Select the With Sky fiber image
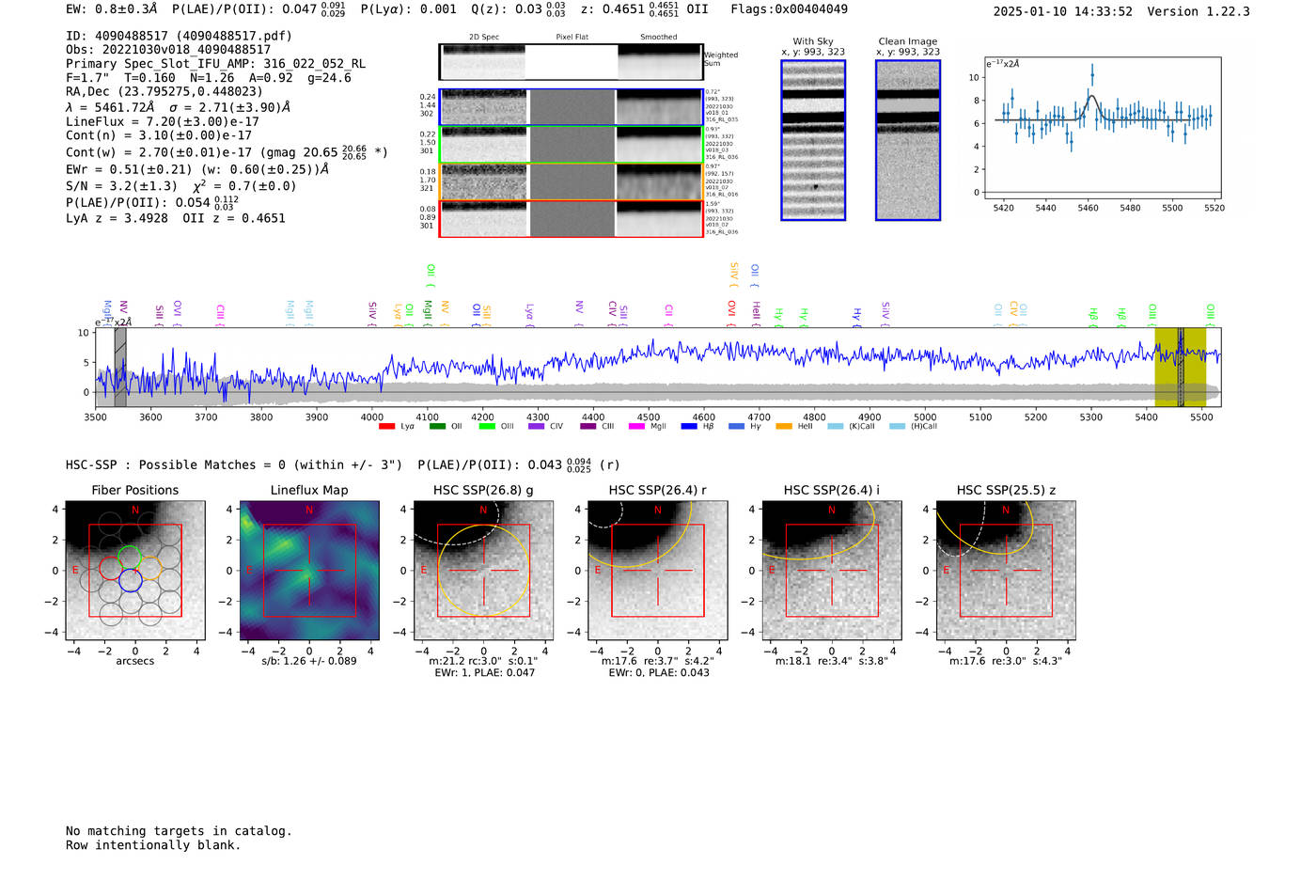The width and height of the screenshot is (1316, 896). tap(813, 140)
